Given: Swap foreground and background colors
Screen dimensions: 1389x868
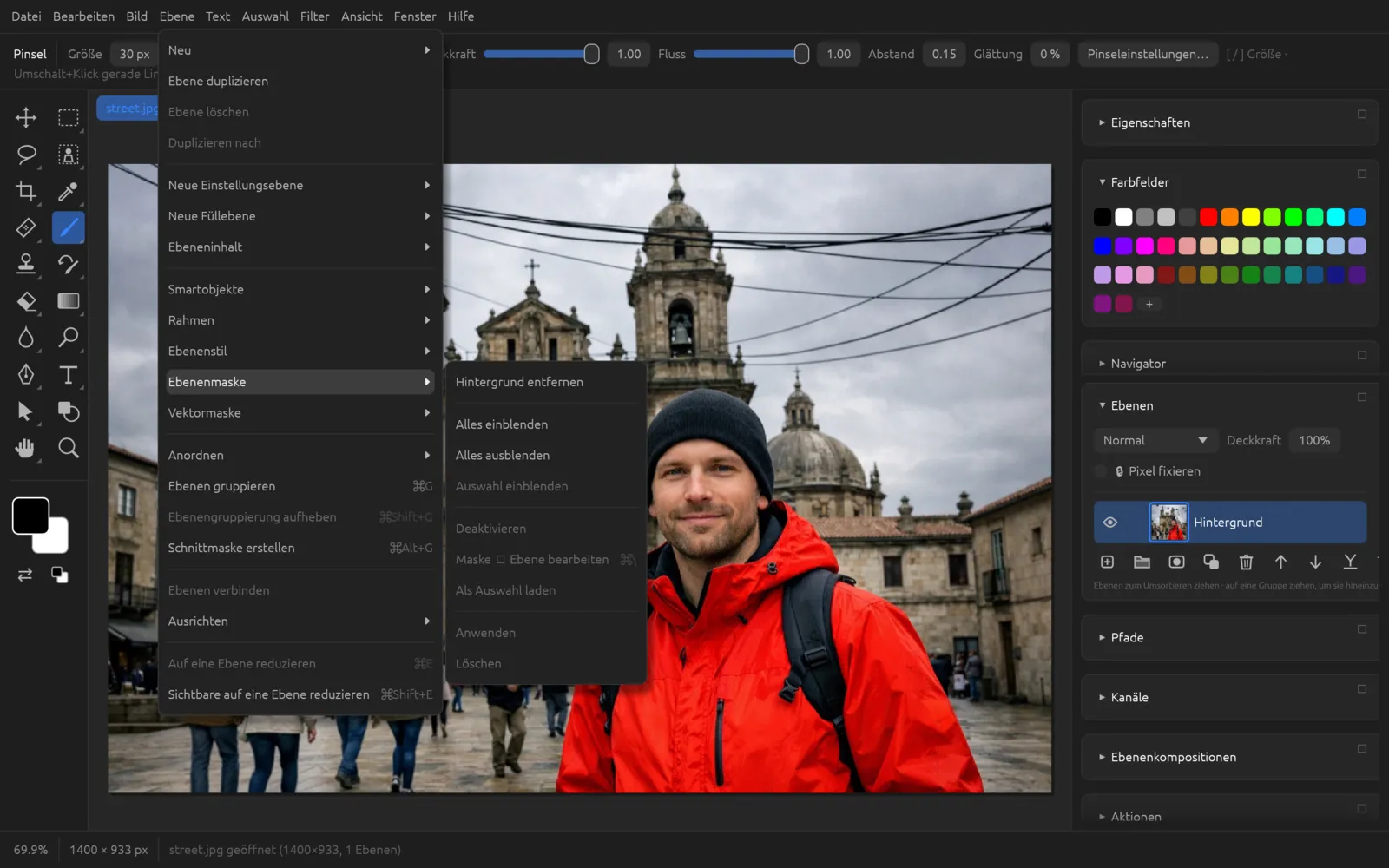Looking at the screenshot, I should pos(25,575).
